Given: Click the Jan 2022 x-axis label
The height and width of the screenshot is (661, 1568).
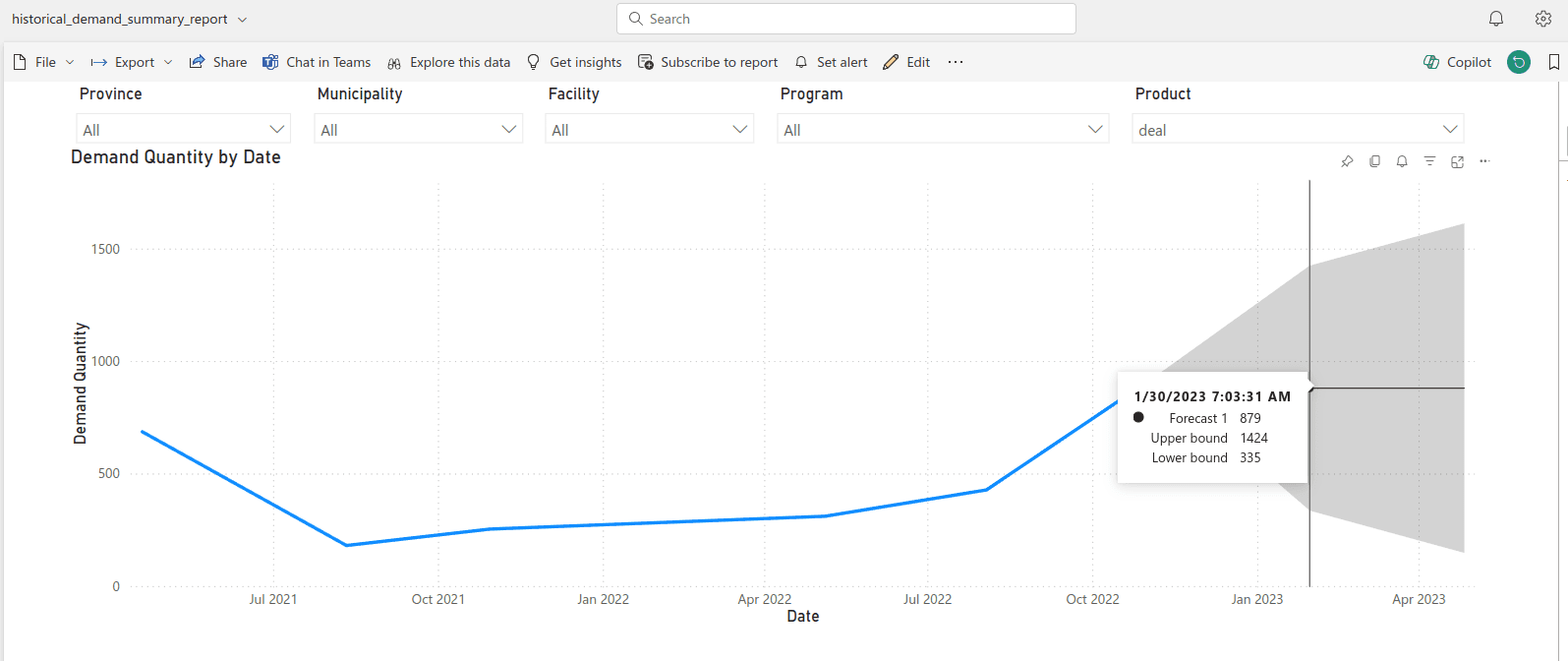Looking at the screenshot, I should pos(603,599).
